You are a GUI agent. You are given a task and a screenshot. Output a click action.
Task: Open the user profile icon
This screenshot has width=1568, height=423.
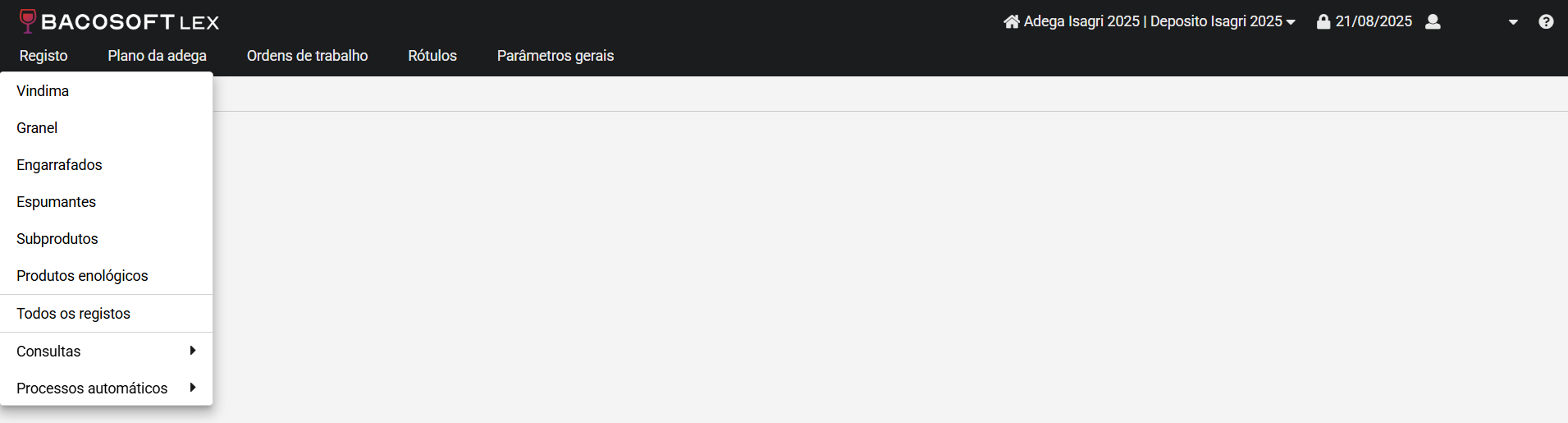pos(1433,21)
